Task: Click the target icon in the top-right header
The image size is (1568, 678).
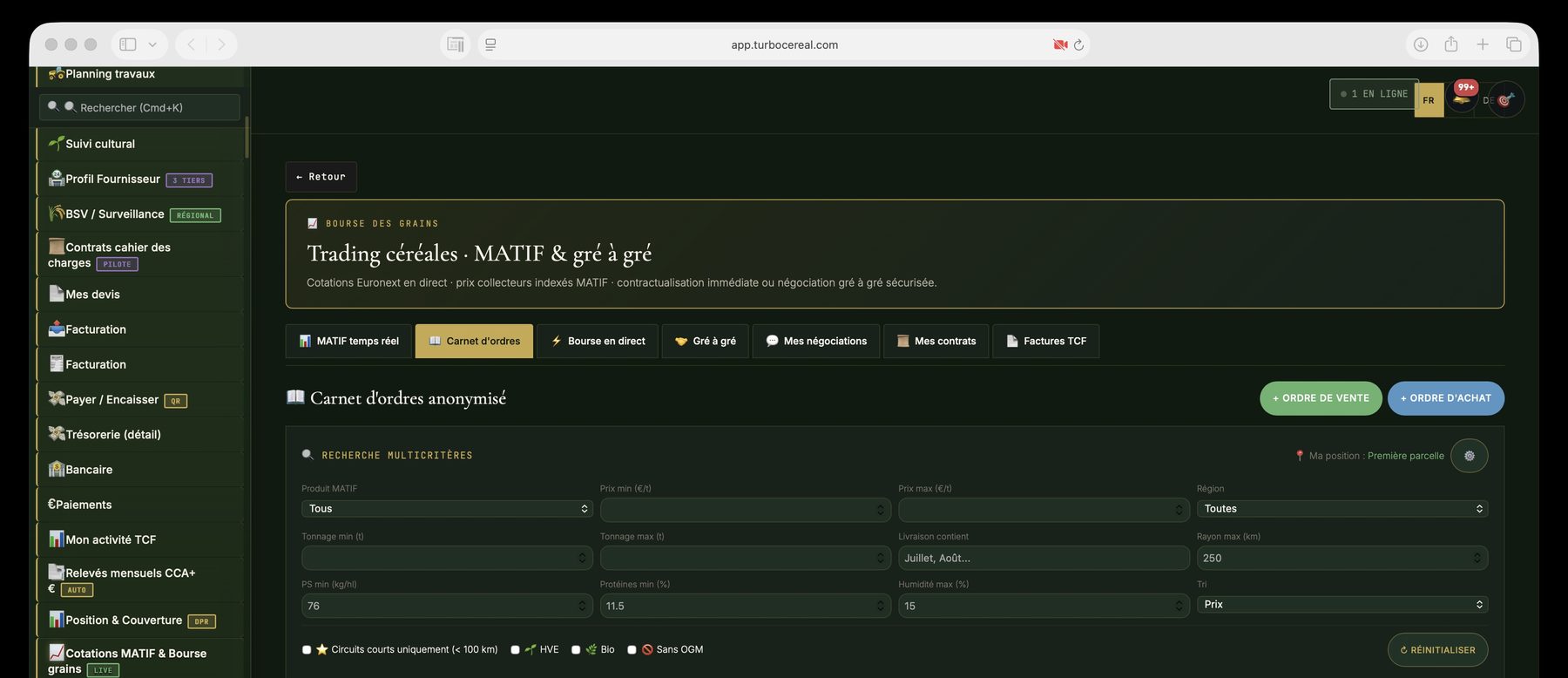Action: click(x=1506, y=99)
